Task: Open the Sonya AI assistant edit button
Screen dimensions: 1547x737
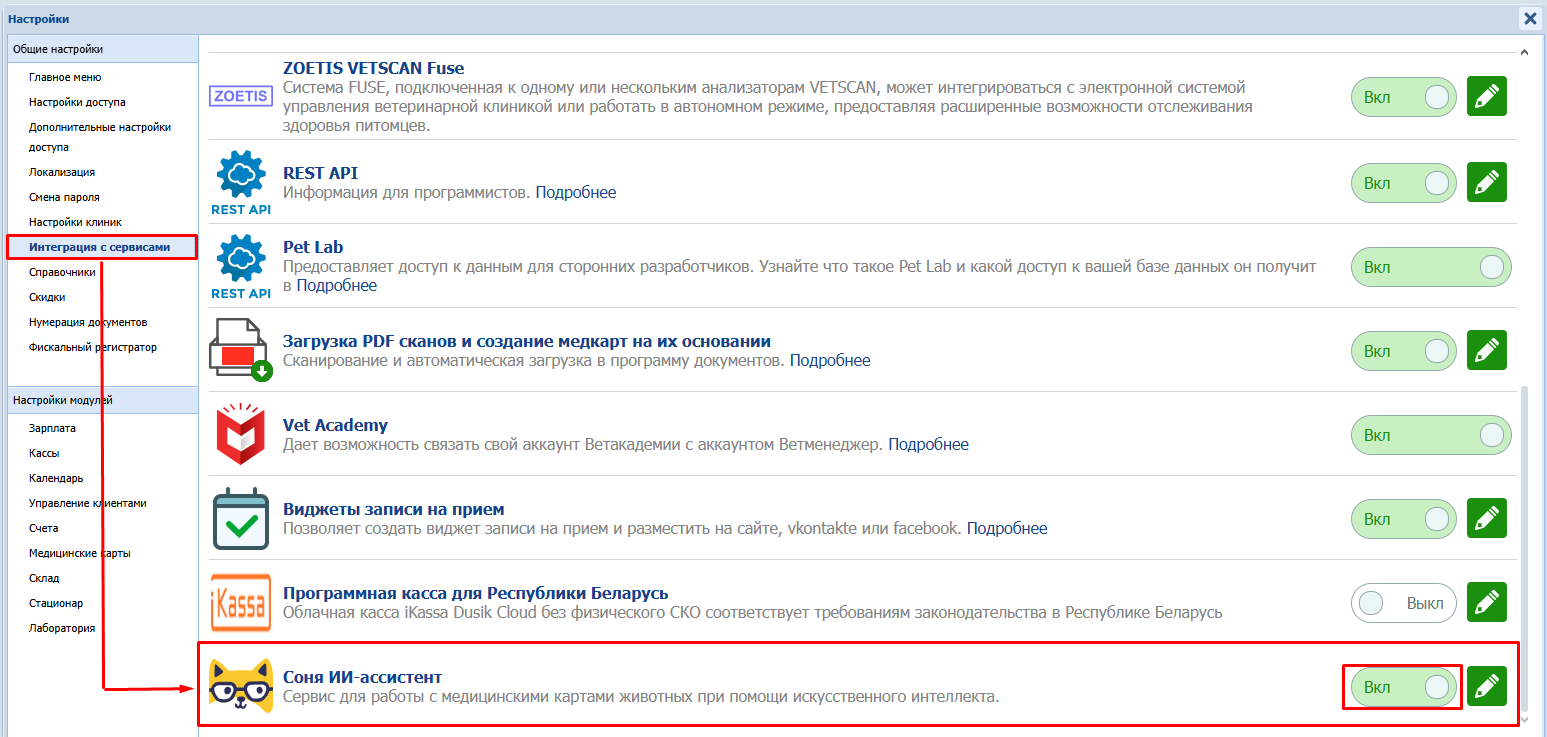Action: point(1486,686)
